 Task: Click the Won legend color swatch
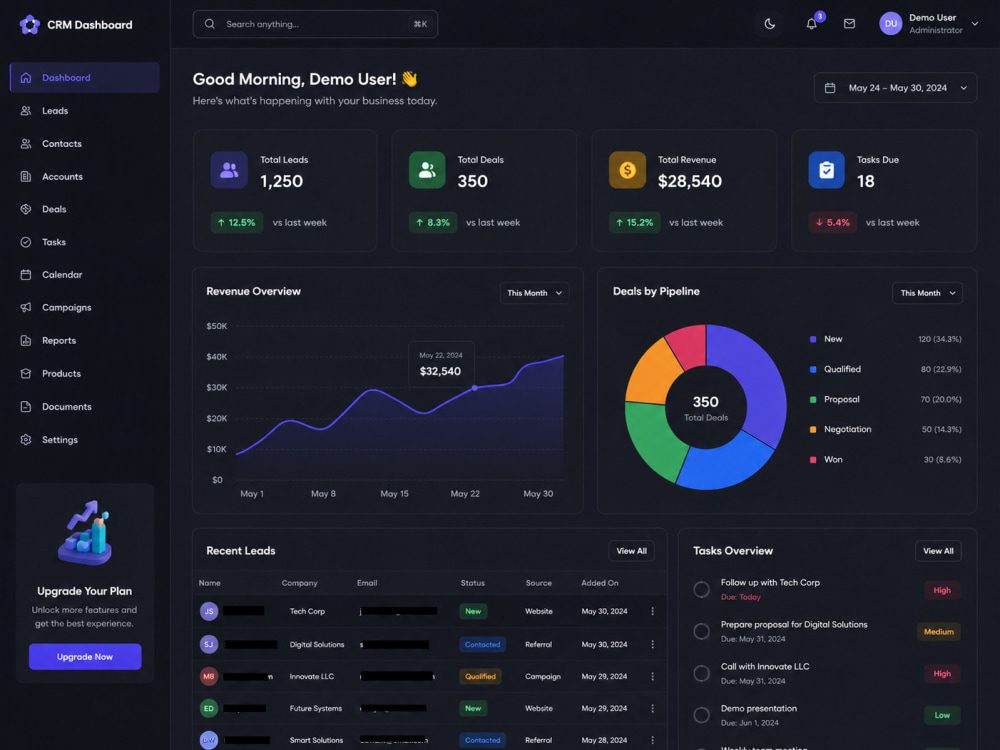pos(812,459)
